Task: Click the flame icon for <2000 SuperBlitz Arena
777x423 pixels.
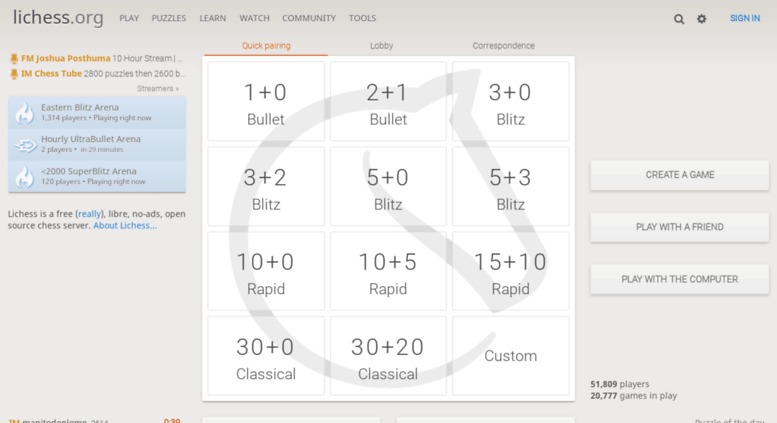Action: click(24, 176)
